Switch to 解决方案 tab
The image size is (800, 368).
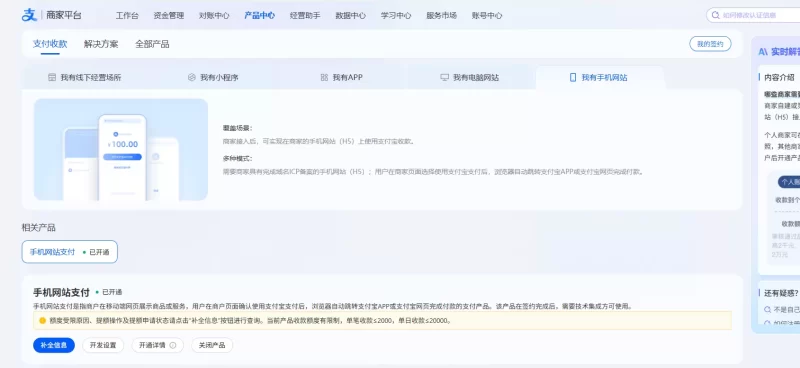[x=101, y=44]
